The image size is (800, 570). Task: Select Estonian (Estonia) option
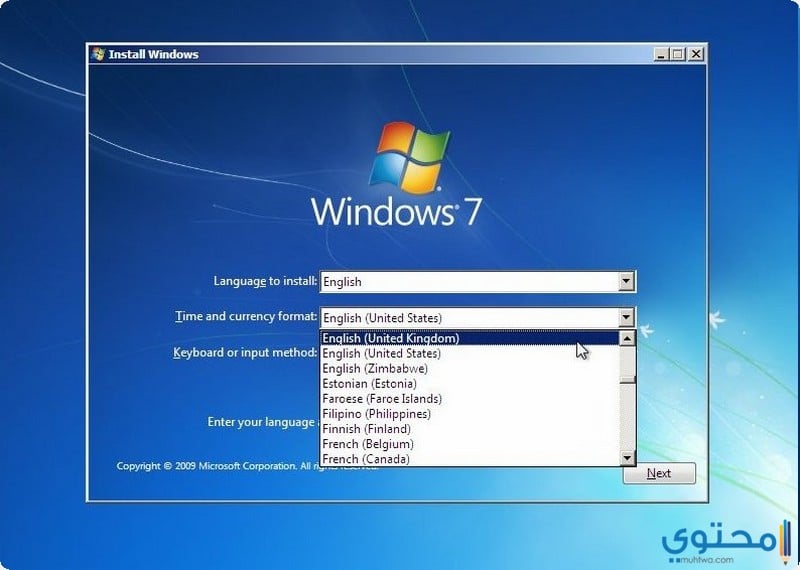pos(470,384)
